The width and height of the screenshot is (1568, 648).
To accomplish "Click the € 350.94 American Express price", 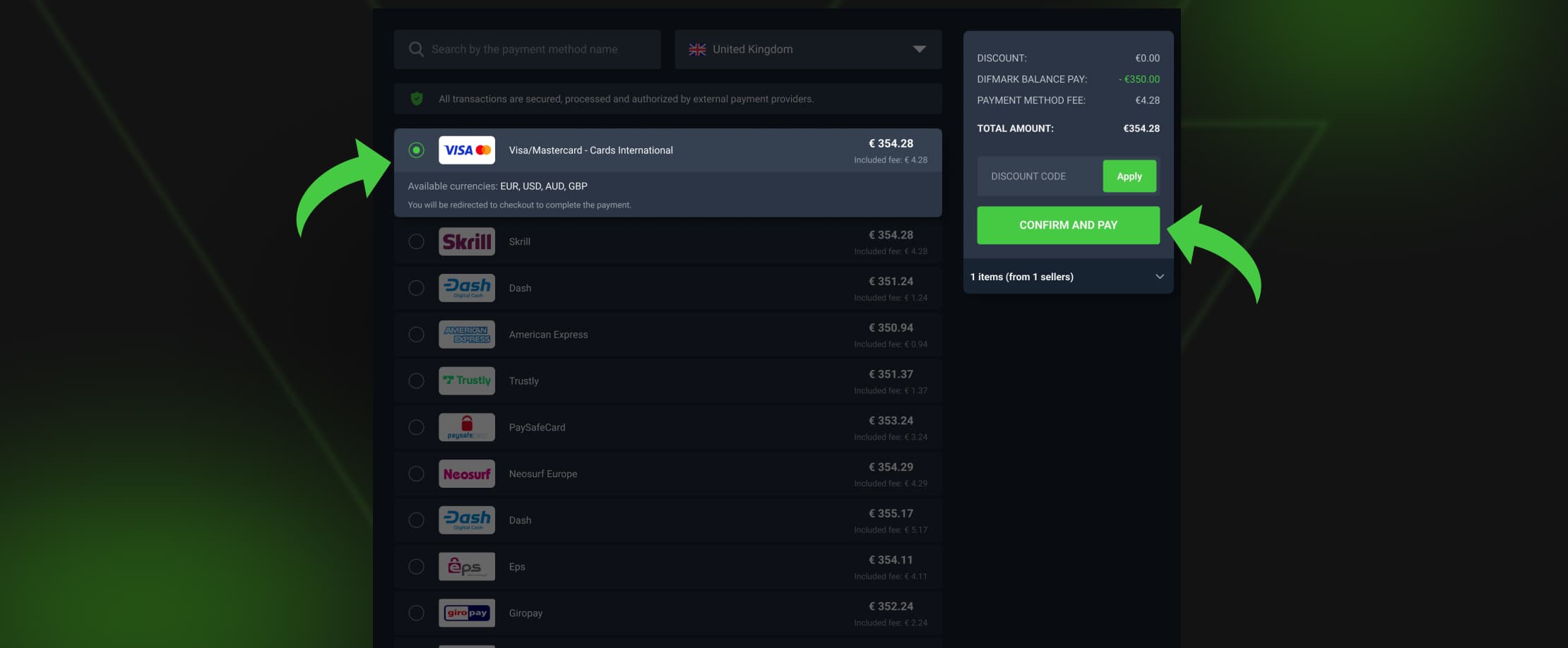I will pyautogui.click(x=891, y=328).
